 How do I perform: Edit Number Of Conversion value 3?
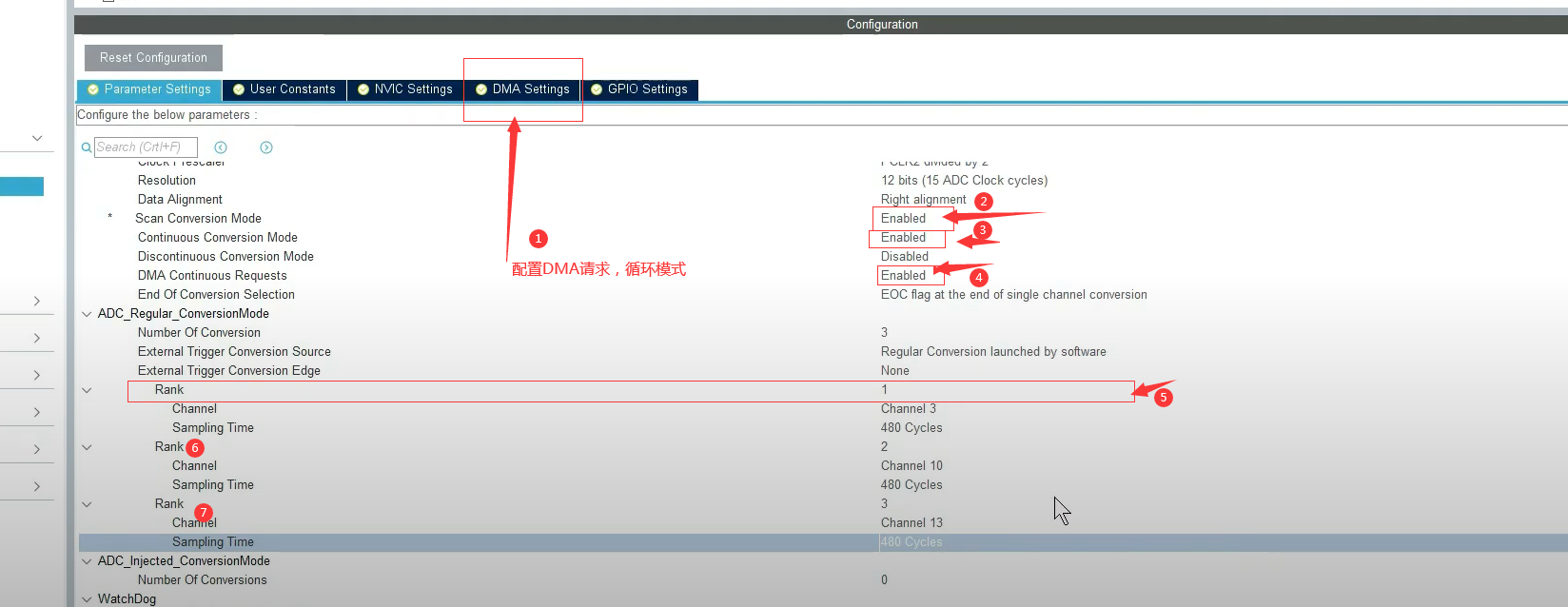point(884,333)
